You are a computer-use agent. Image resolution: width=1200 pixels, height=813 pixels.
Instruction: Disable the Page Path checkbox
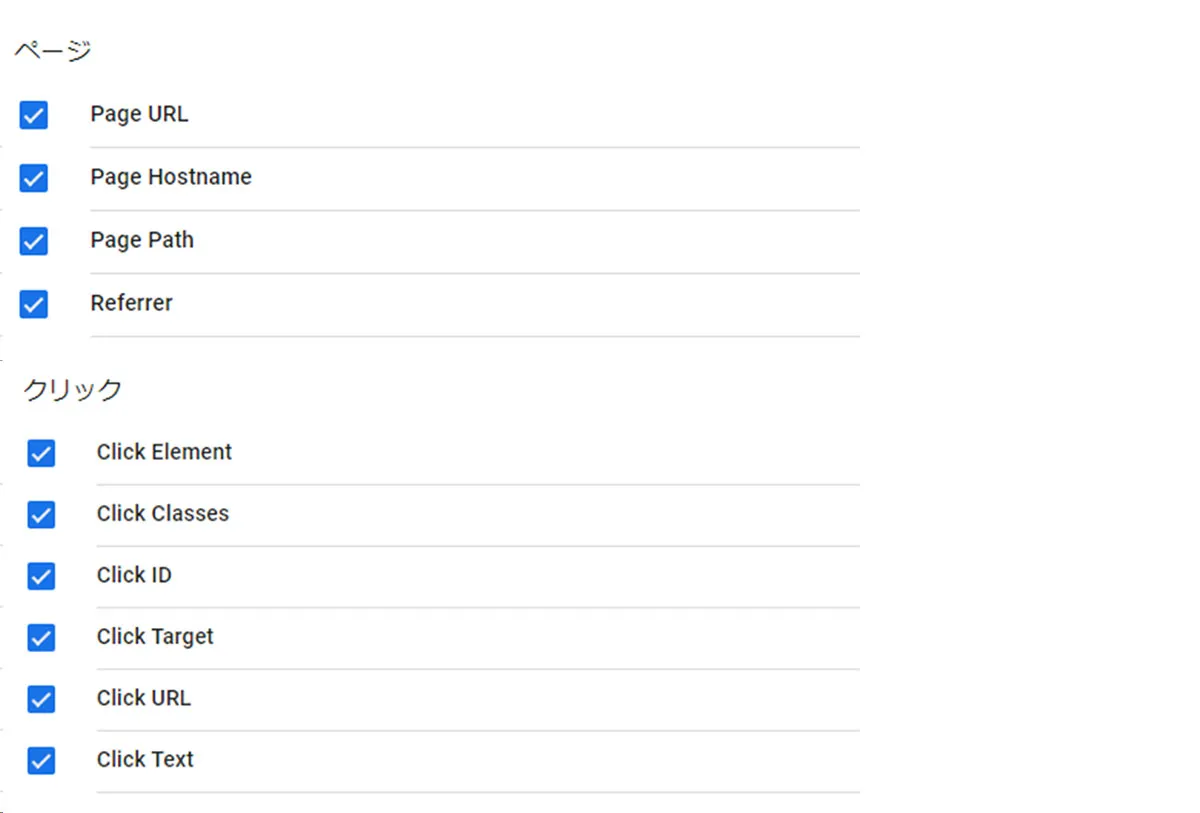(34, 241)
